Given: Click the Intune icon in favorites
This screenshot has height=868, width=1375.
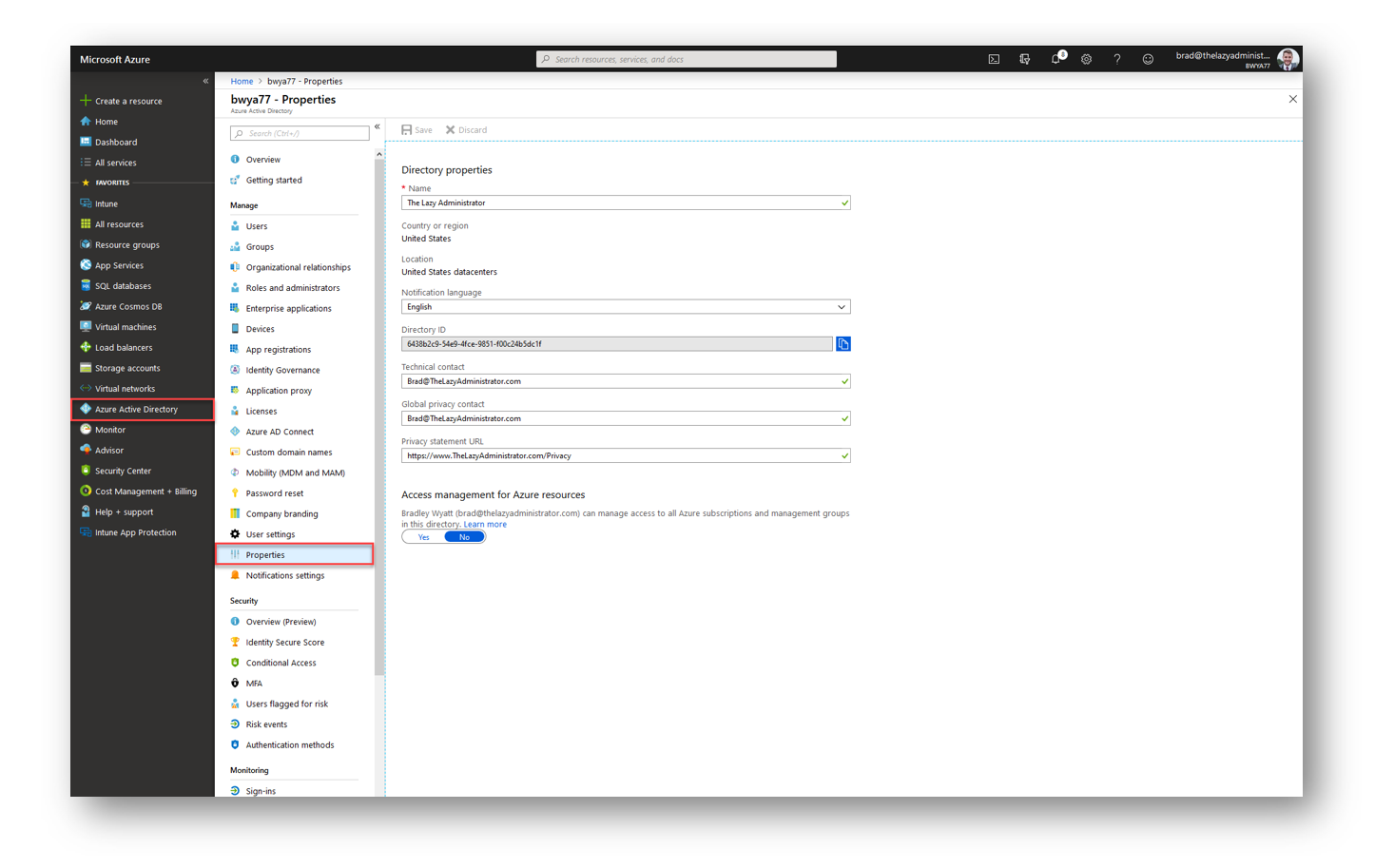Looking at the screenshot, I should click(86, 203).
